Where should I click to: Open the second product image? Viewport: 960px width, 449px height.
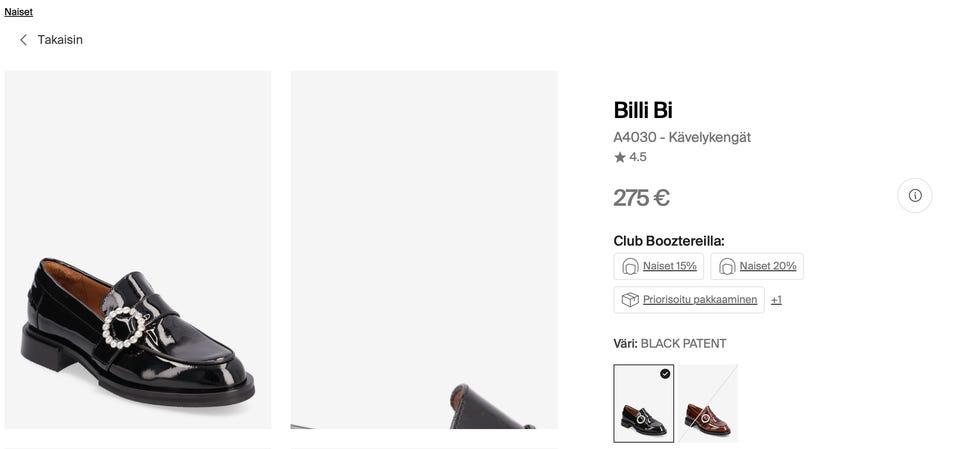click(424, 250)
